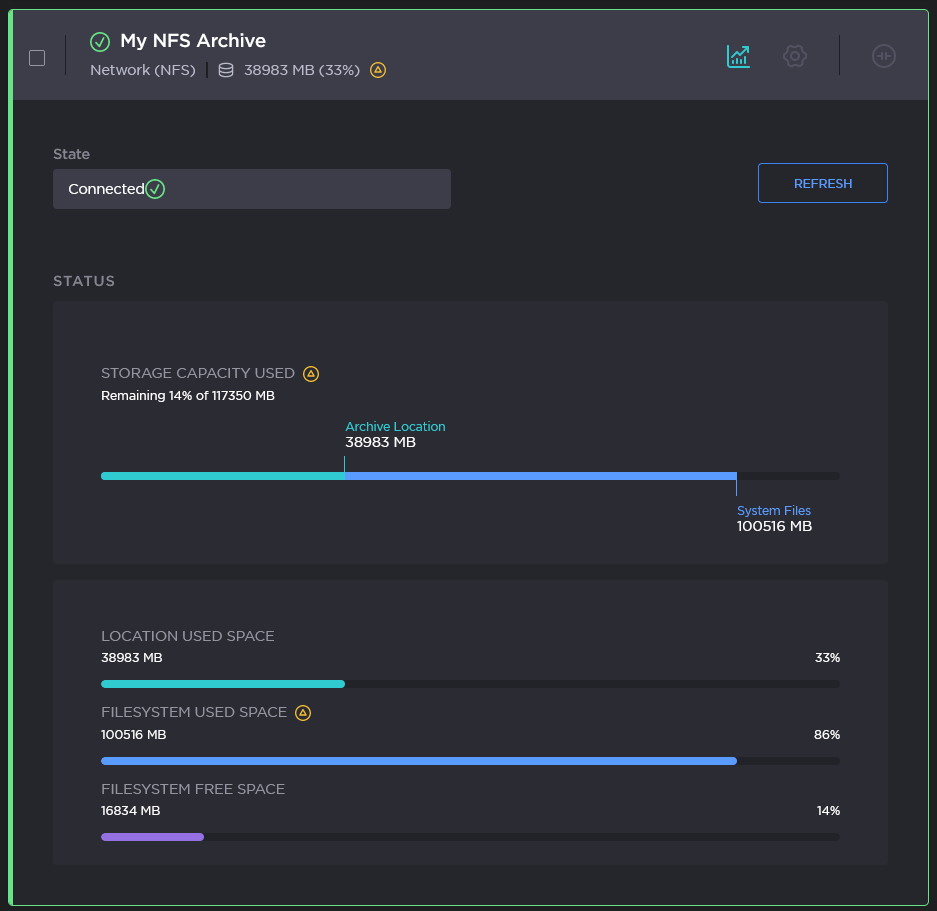Click the storage disk icon in header
Viewport: 937px width, 911px height.
pyautogui.click(x=226, y=70)
